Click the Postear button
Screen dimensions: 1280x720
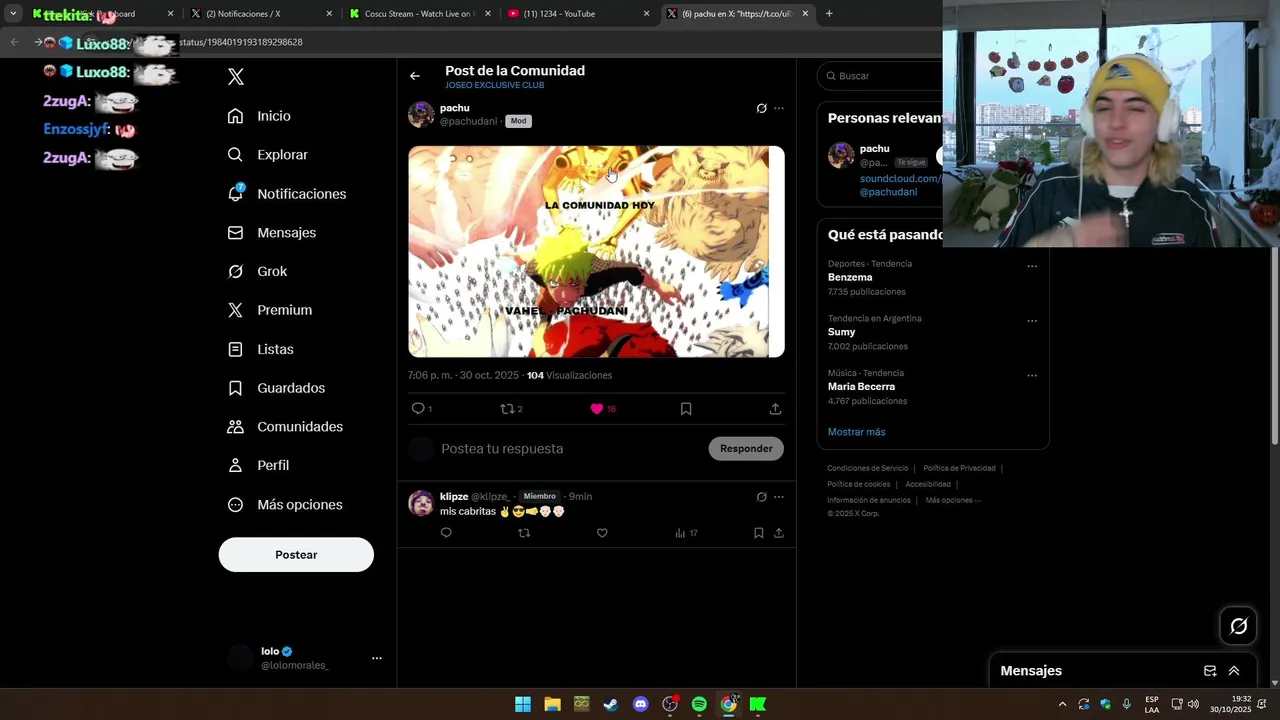296,555
